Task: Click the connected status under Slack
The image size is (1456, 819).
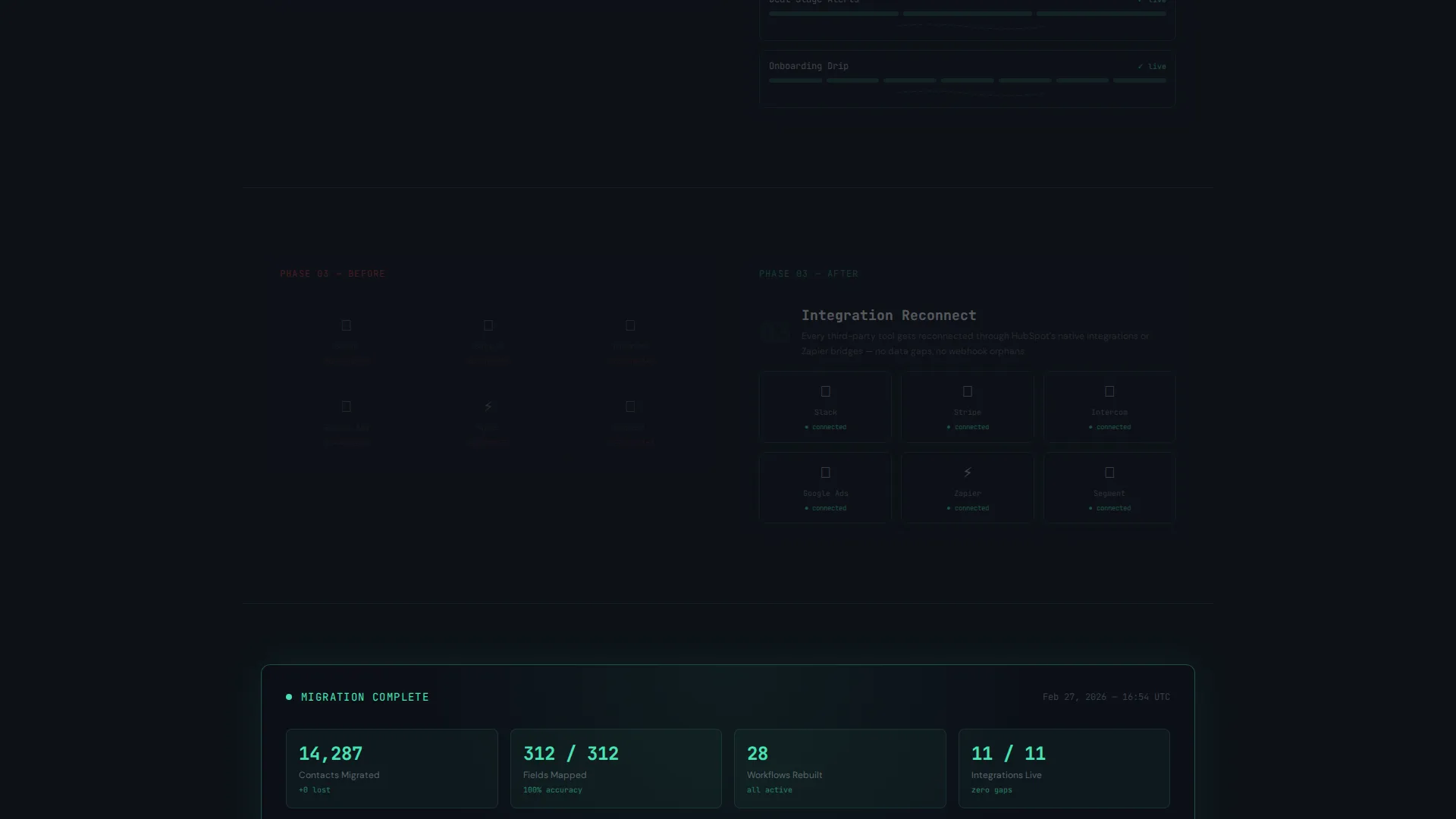Action: pyautogui.click(x=826, y=427)
